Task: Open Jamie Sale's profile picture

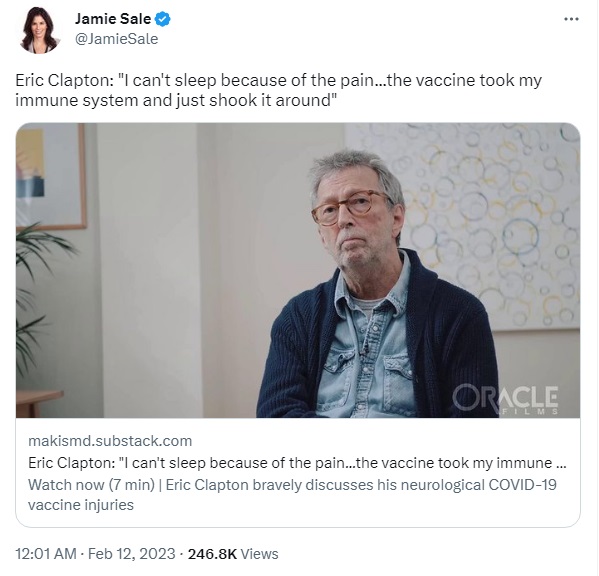Action: pyautogui.click(x=39, y=30)
